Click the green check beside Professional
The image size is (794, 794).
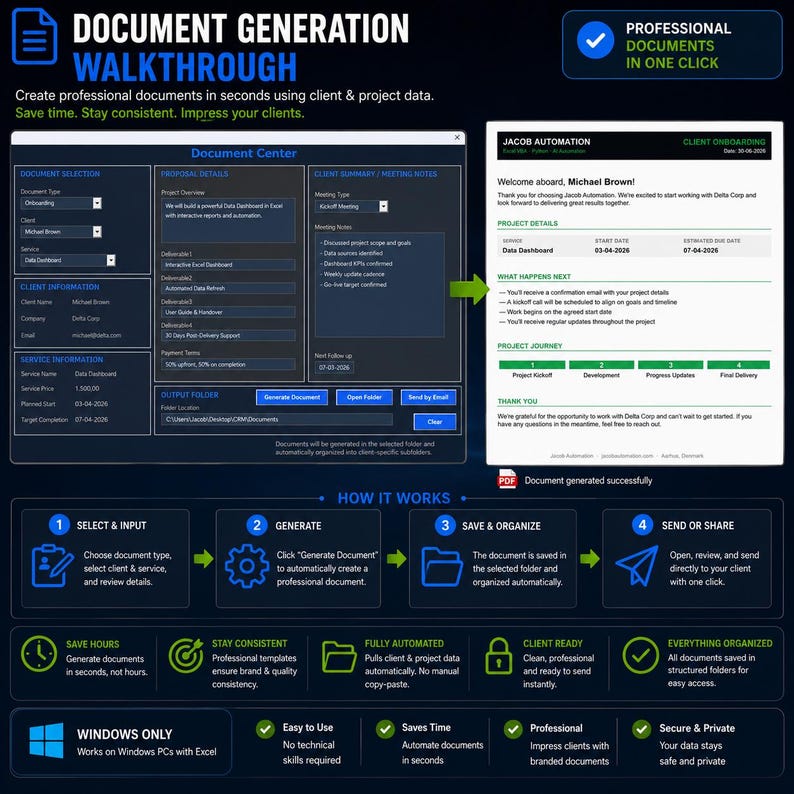[513, 729]
